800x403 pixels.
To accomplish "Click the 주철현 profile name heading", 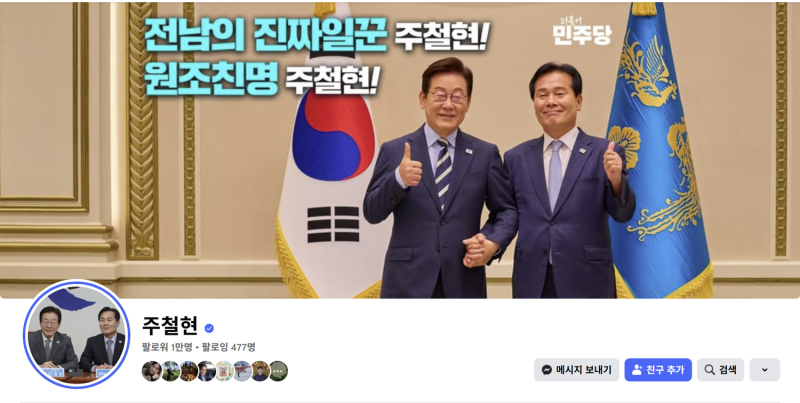I will point(170,326).
